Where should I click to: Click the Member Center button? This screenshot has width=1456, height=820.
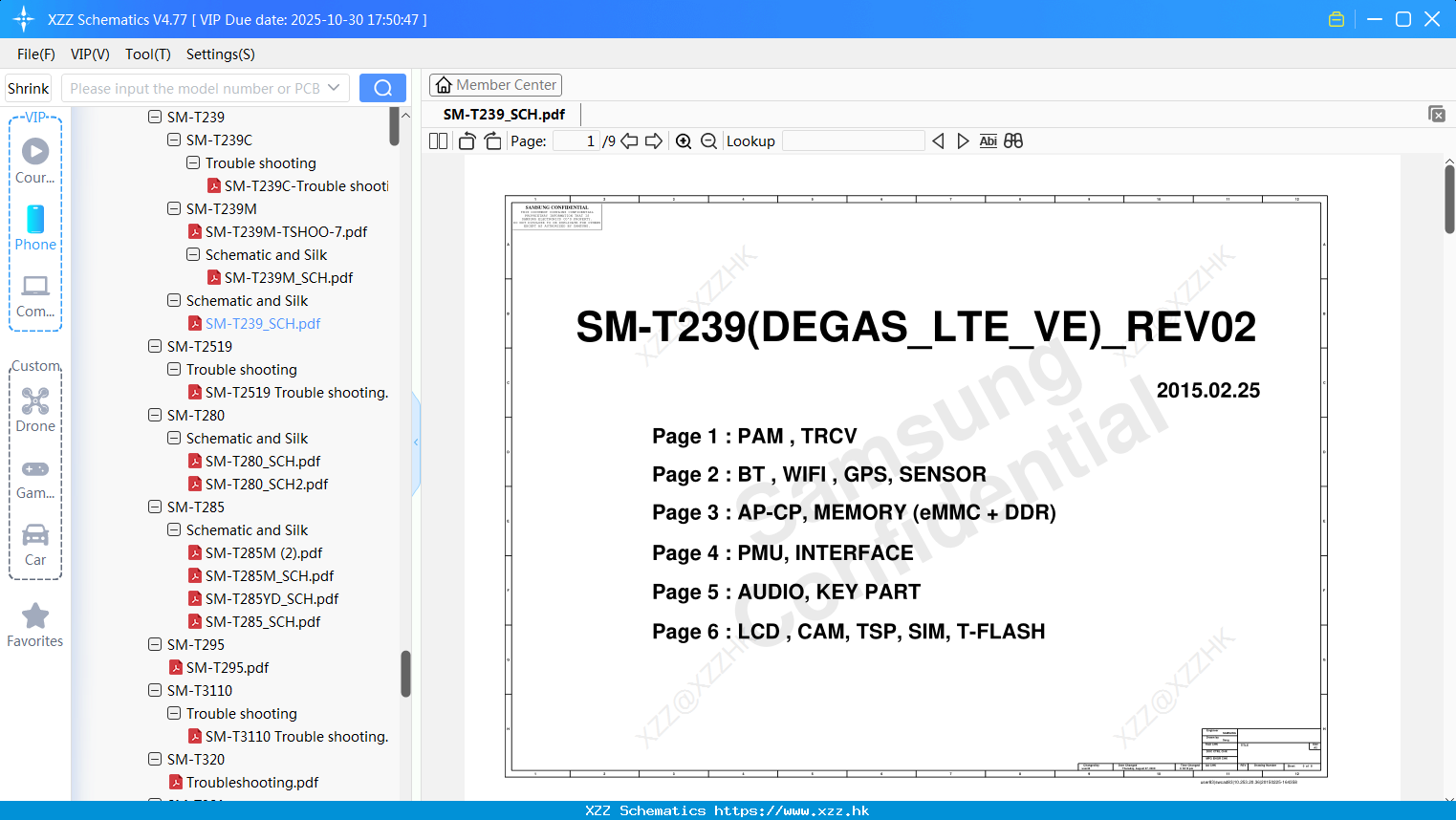pos(495,85)
